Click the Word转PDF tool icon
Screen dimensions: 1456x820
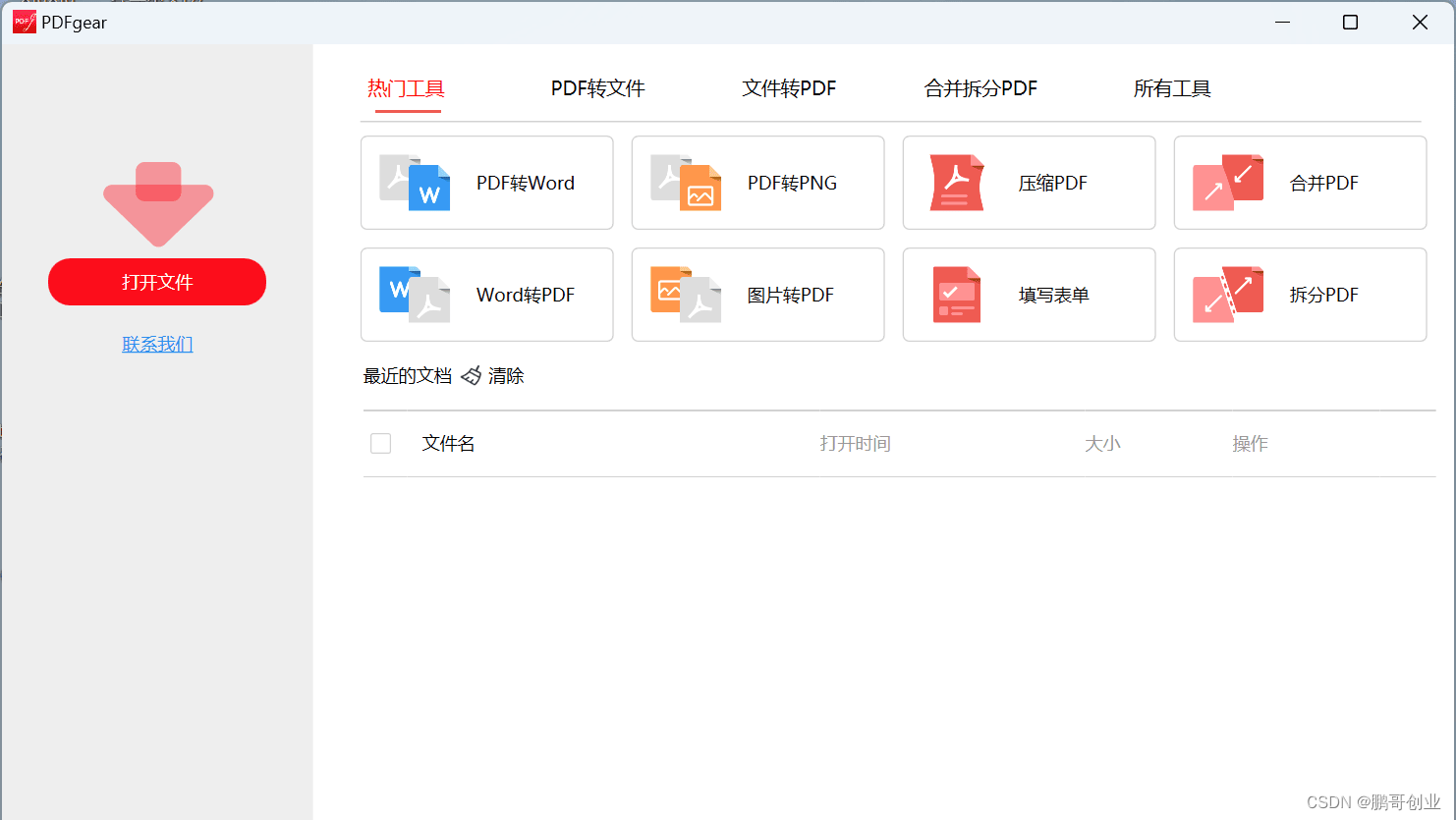(415, 295)
